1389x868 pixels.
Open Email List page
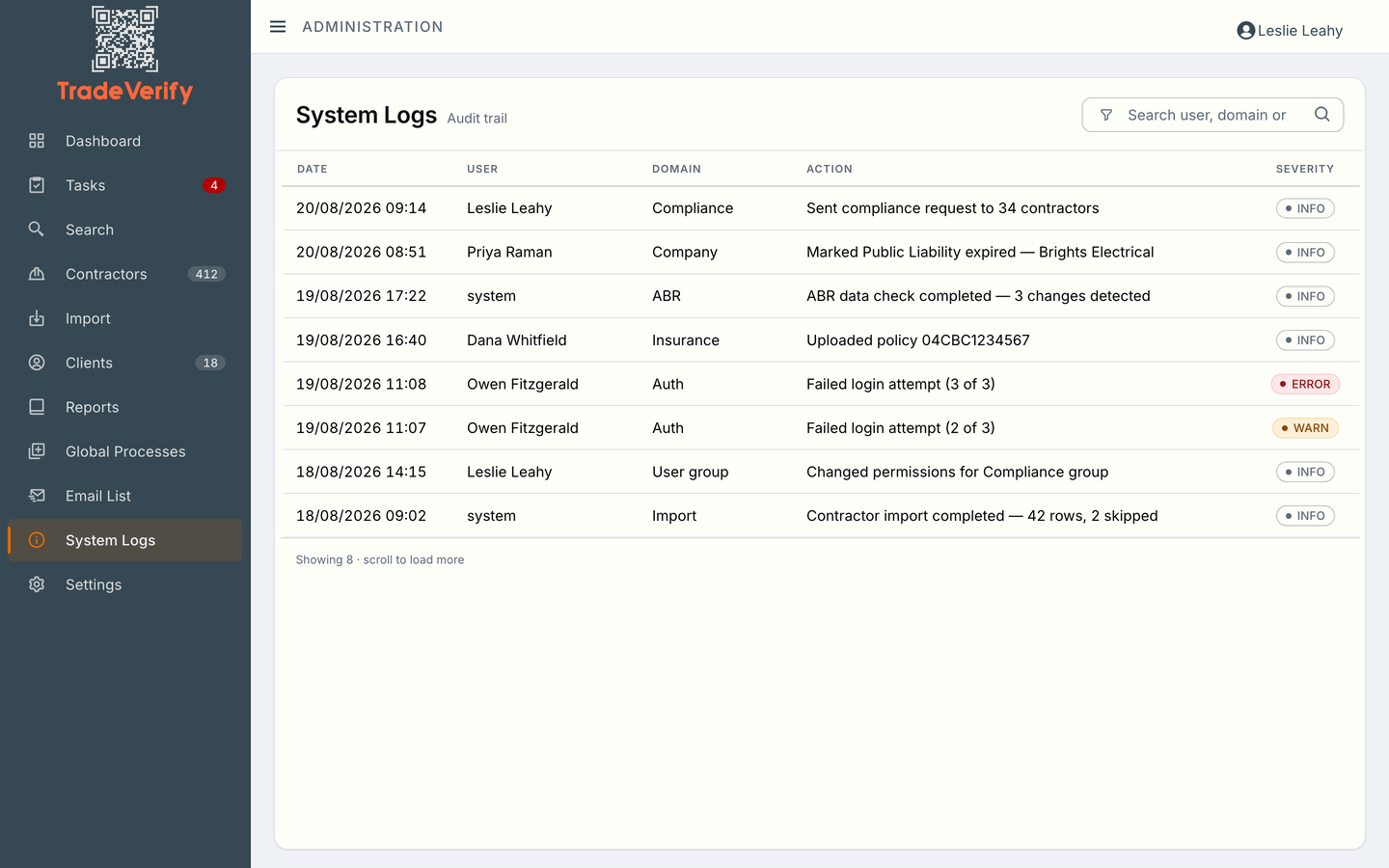coord(125,496)
